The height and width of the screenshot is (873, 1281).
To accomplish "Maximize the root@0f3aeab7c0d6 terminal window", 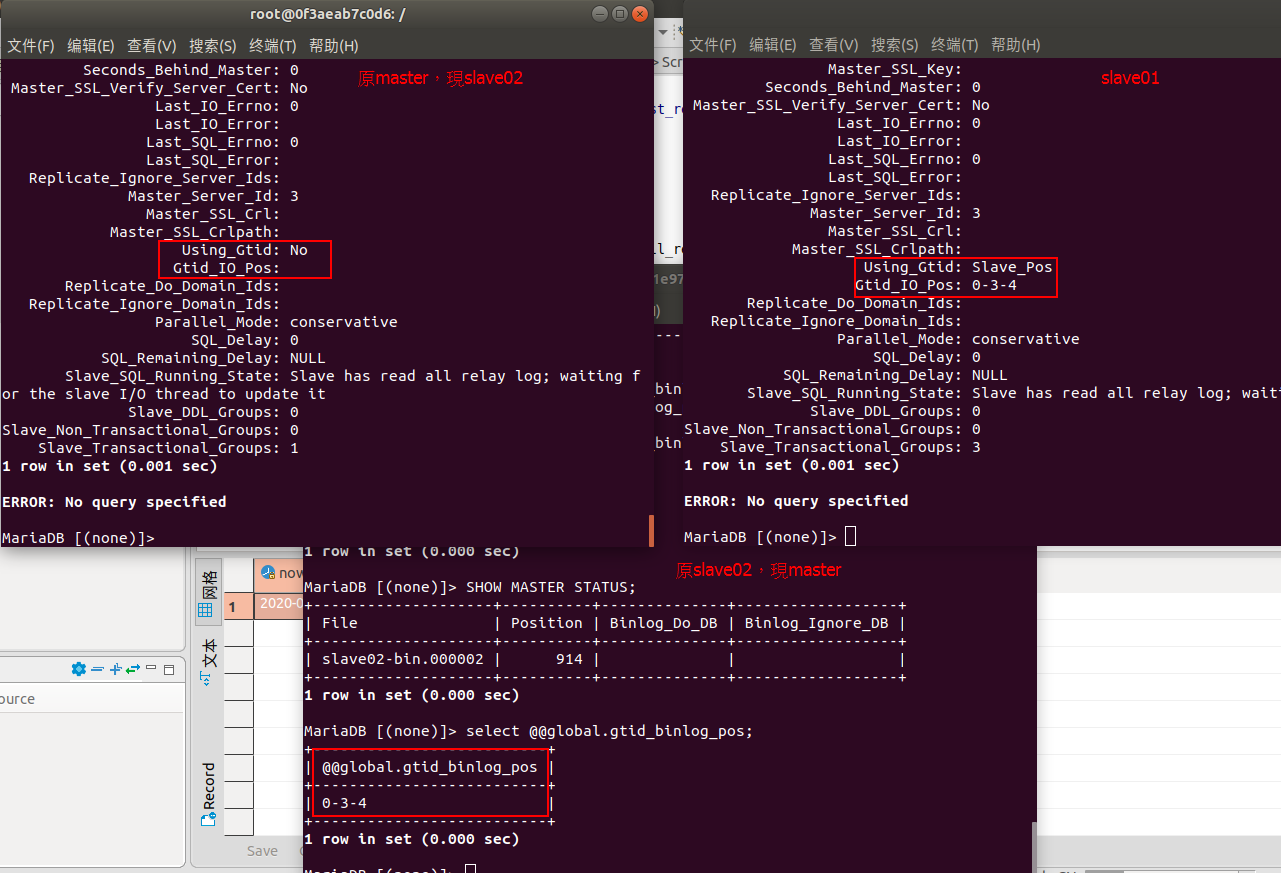I will tap(619, 14).
